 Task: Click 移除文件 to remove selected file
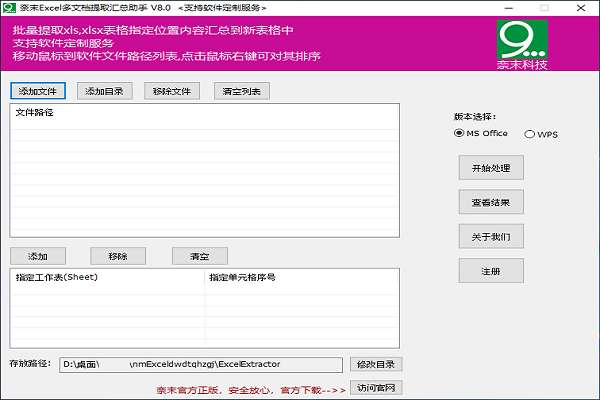pos(171,91)
